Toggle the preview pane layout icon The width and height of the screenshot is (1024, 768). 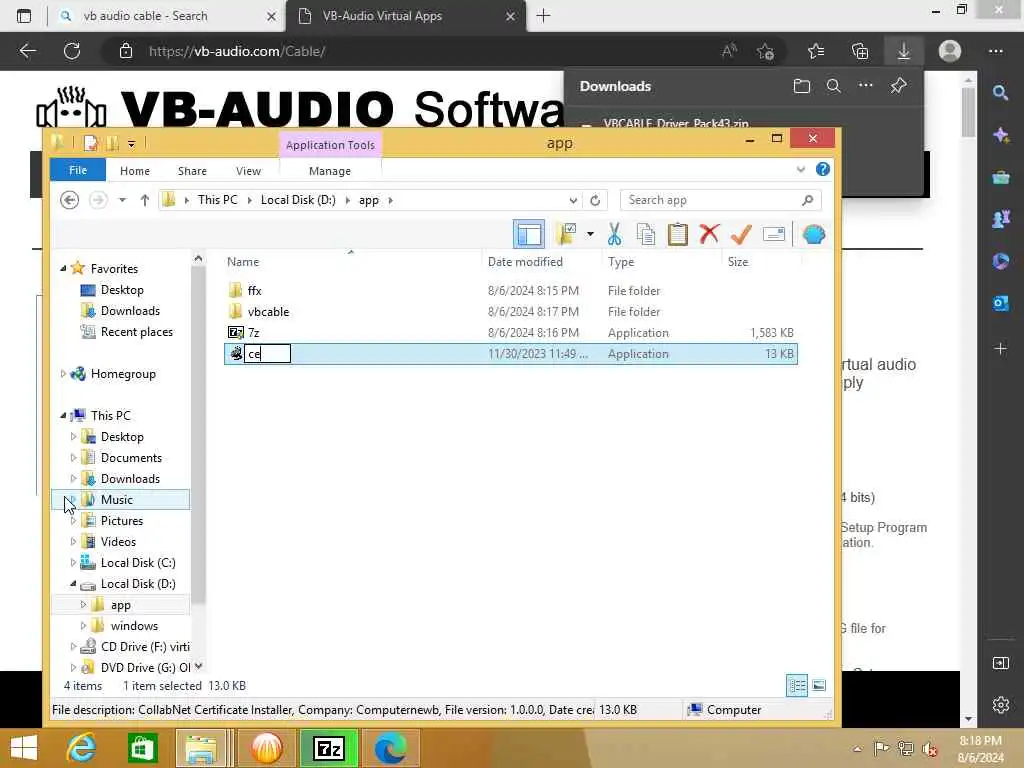tap(529, 234)
